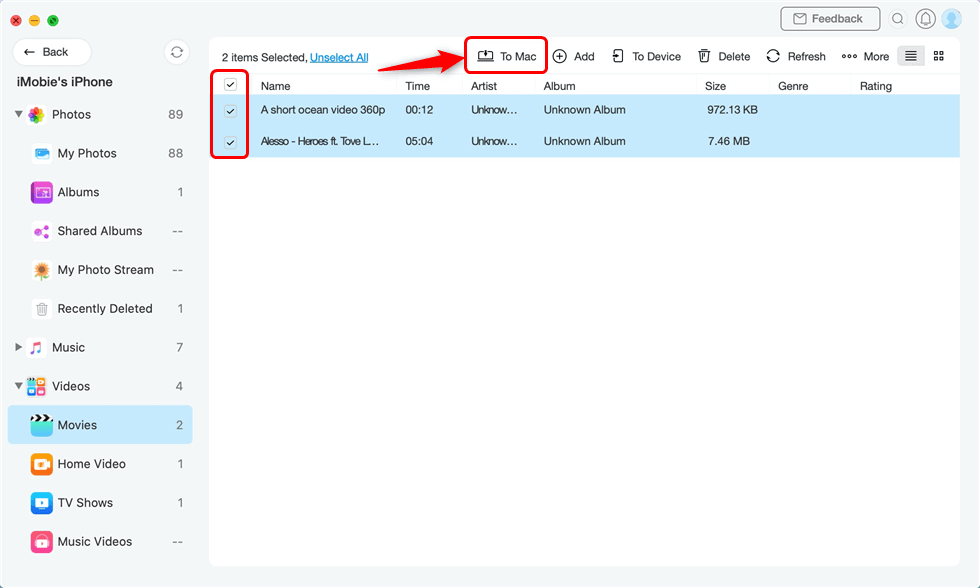This screenshot has width=980, height=588.
Task: Toggle the select-all header checkbox
Action: tap(231, 84)
